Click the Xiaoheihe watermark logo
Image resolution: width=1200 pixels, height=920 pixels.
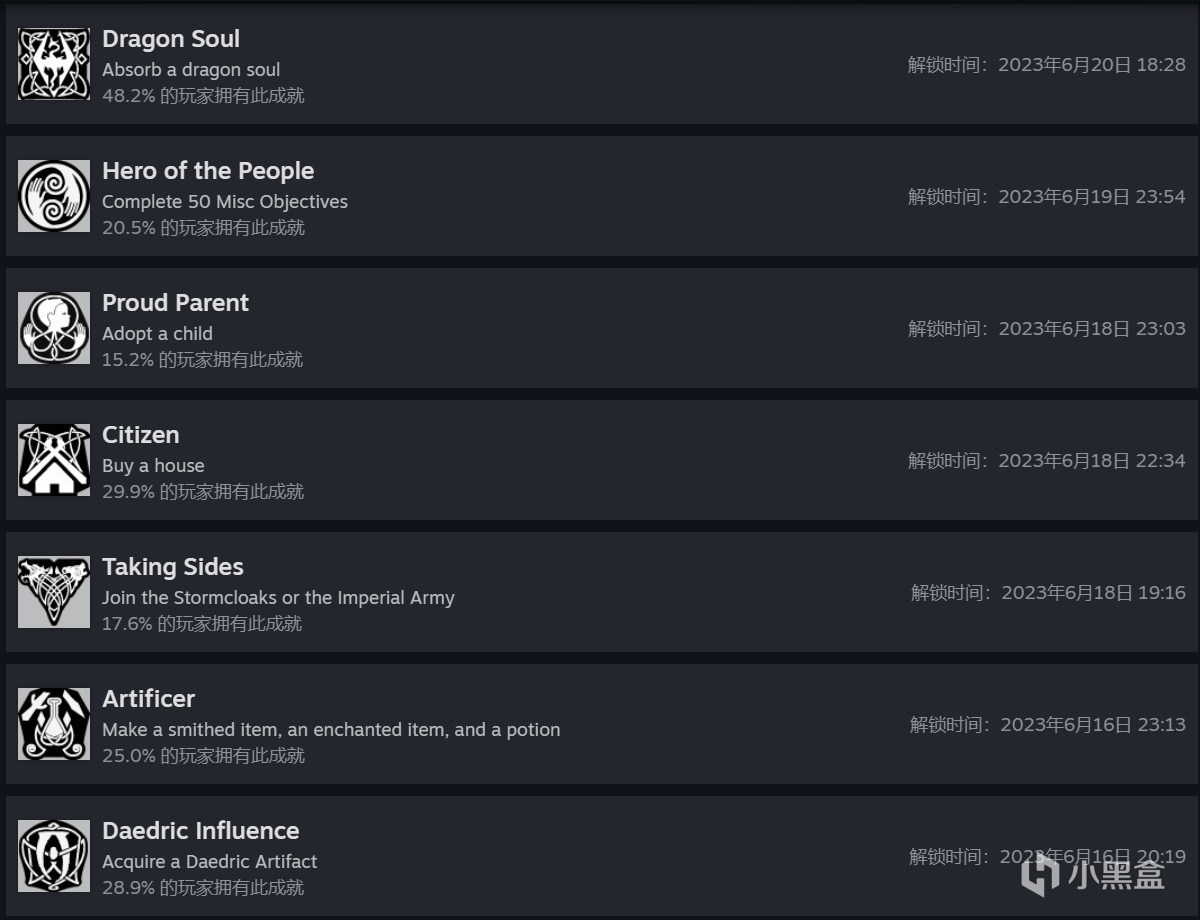pyautogui.click(x=1093, y=875)
